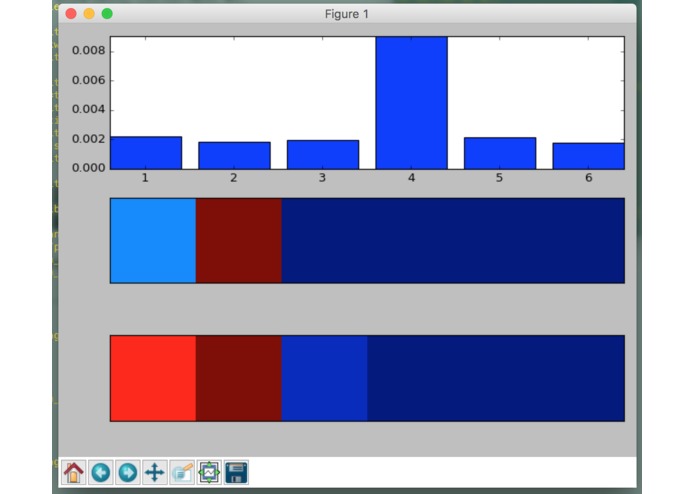Click bar 6 in the bar chart
Screen dimensions: 695x494
coord(588,156)
